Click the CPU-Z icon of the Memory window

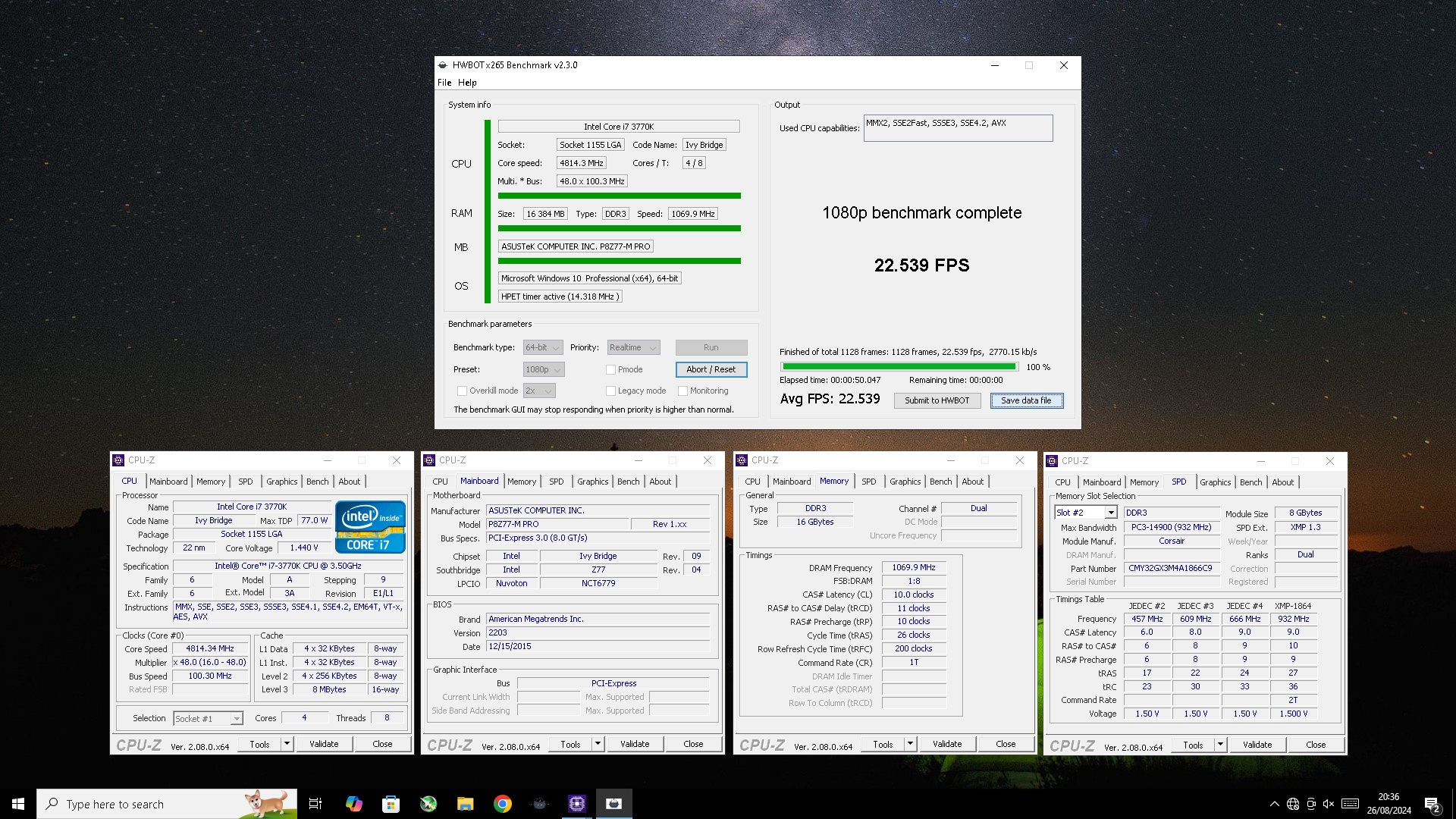pyautogui.click(x=742, y=460)
